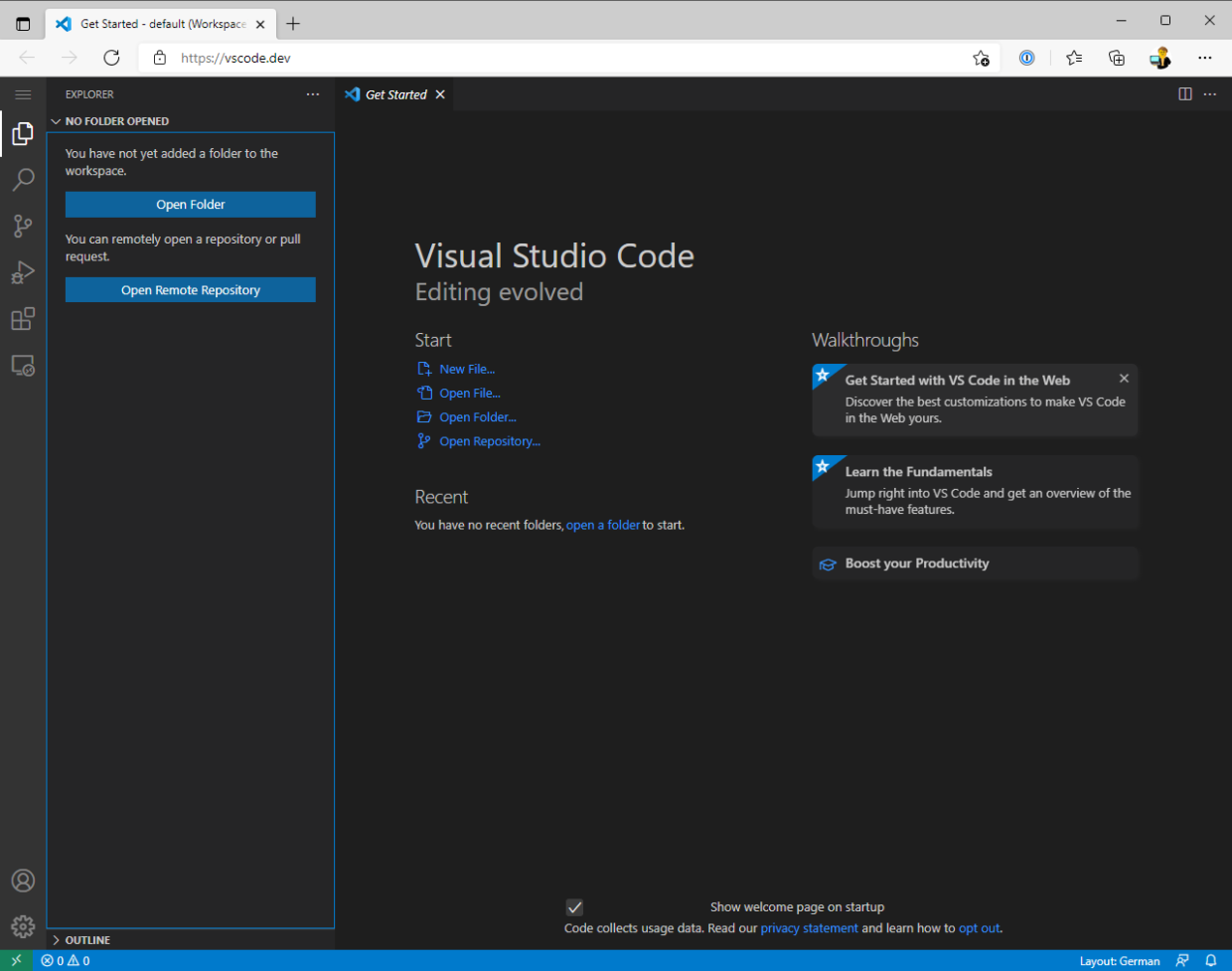Screen dimensions: 1232x971
Task: Open the Manage settings gear
Action: [22, 925]
